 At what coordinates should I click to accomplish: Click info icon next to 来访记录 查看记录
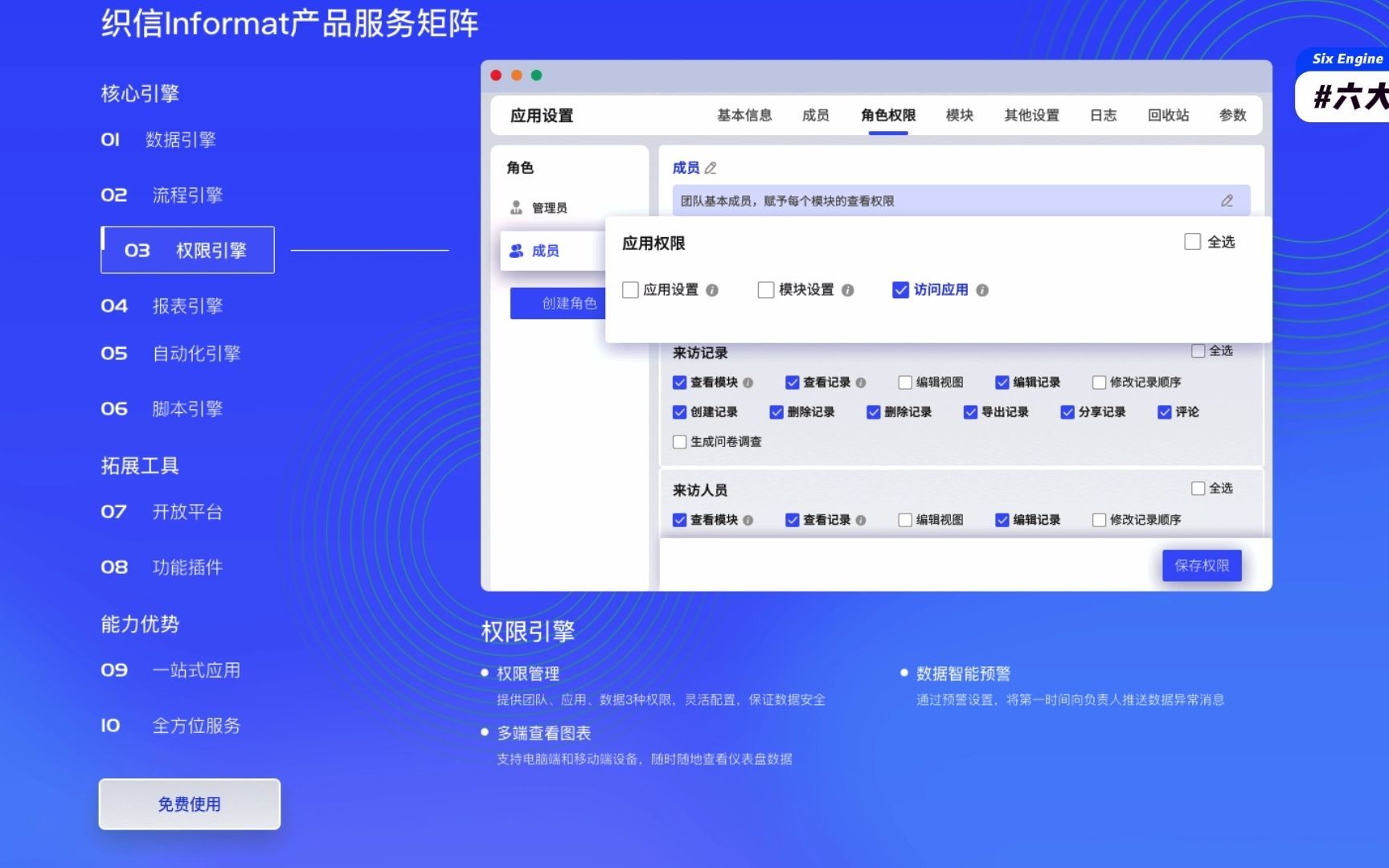[x=861, y=383]
